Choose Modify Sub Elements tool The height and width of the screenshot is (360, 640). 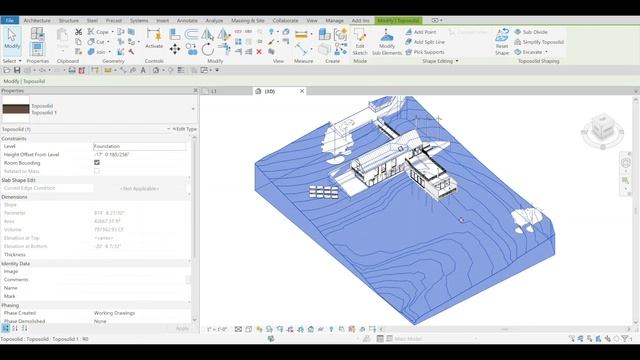tap(387, 41)
